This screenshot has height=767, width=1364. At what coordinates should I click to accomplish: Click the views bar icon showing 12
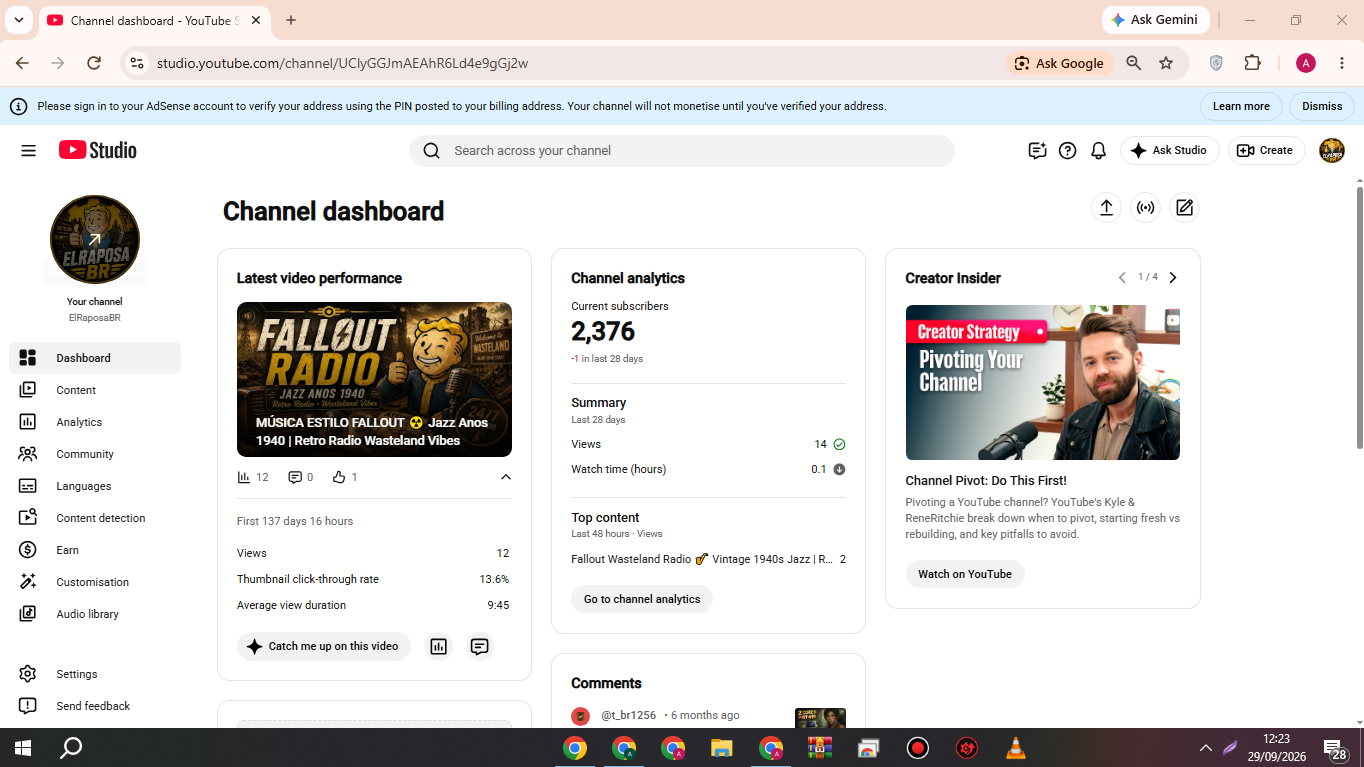coord(244,477)
